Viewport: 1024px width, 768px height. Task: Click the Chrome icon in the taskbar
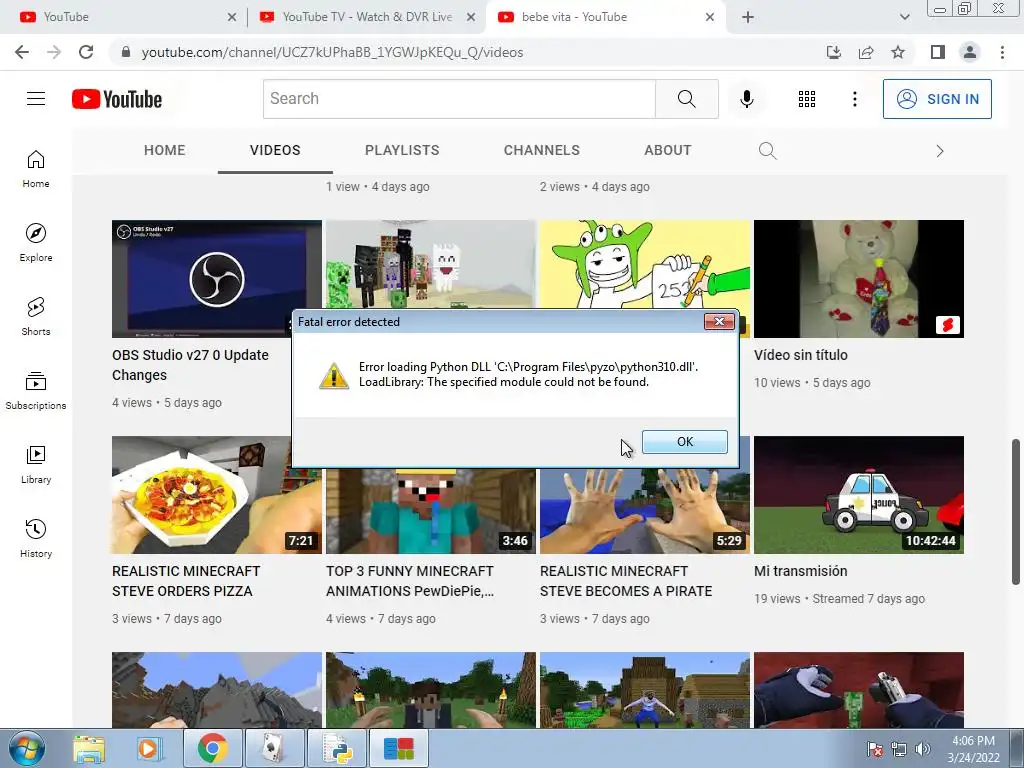(x=213, y=748)
